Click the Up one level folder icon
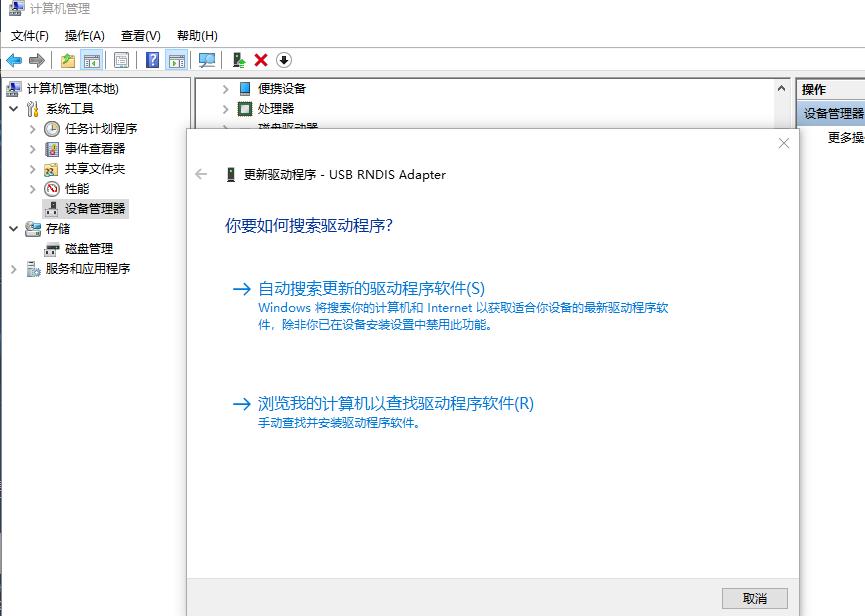Screen dimensions: 865x616 pyautogui.click(x=68, y=60)
